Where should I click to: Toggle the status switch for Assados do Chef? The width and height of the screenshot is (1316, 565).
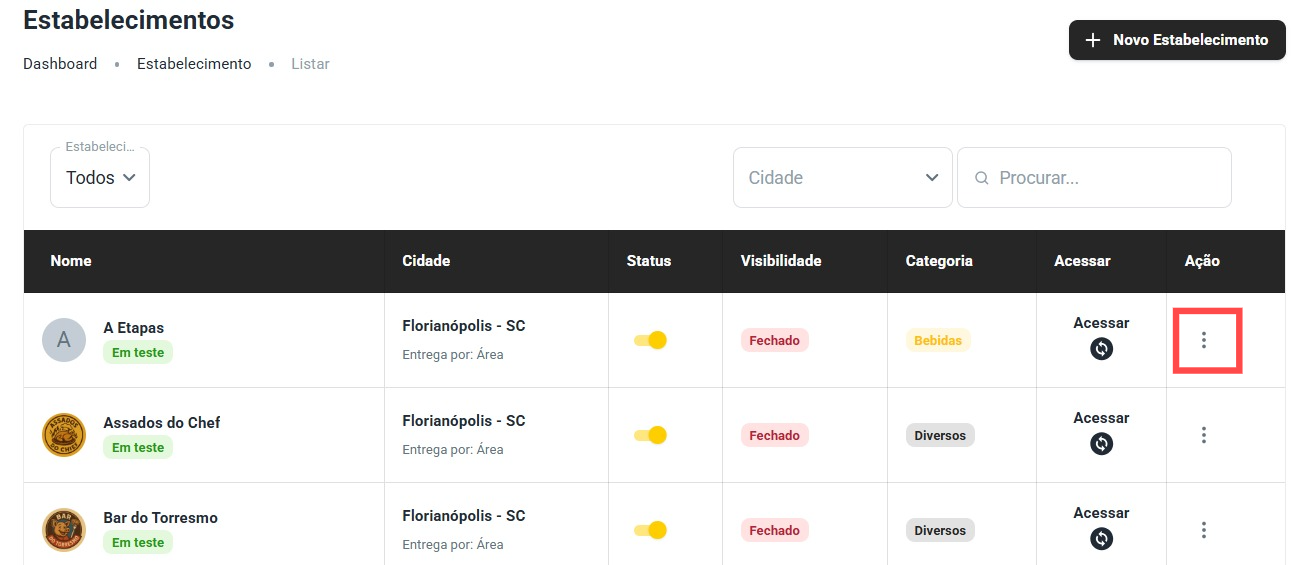[x=651, y=435]
